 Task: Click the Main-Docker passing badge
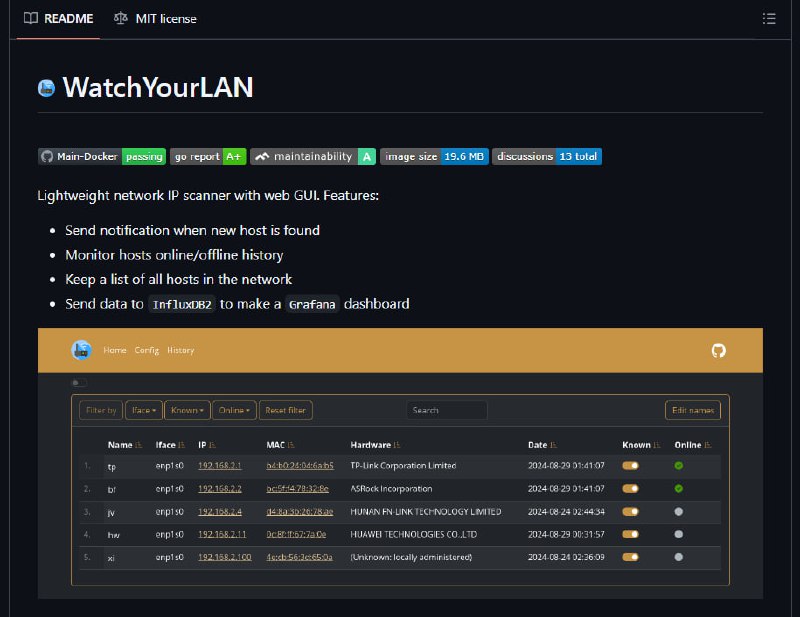tap(102, 156)
